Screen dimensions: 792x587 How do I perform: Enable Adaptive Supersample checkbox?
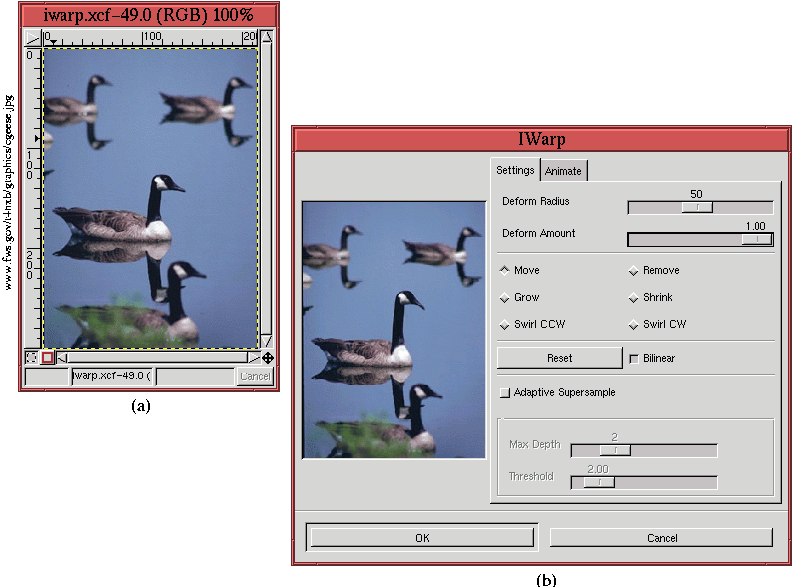pyautogui.click(x=505, y=392)
